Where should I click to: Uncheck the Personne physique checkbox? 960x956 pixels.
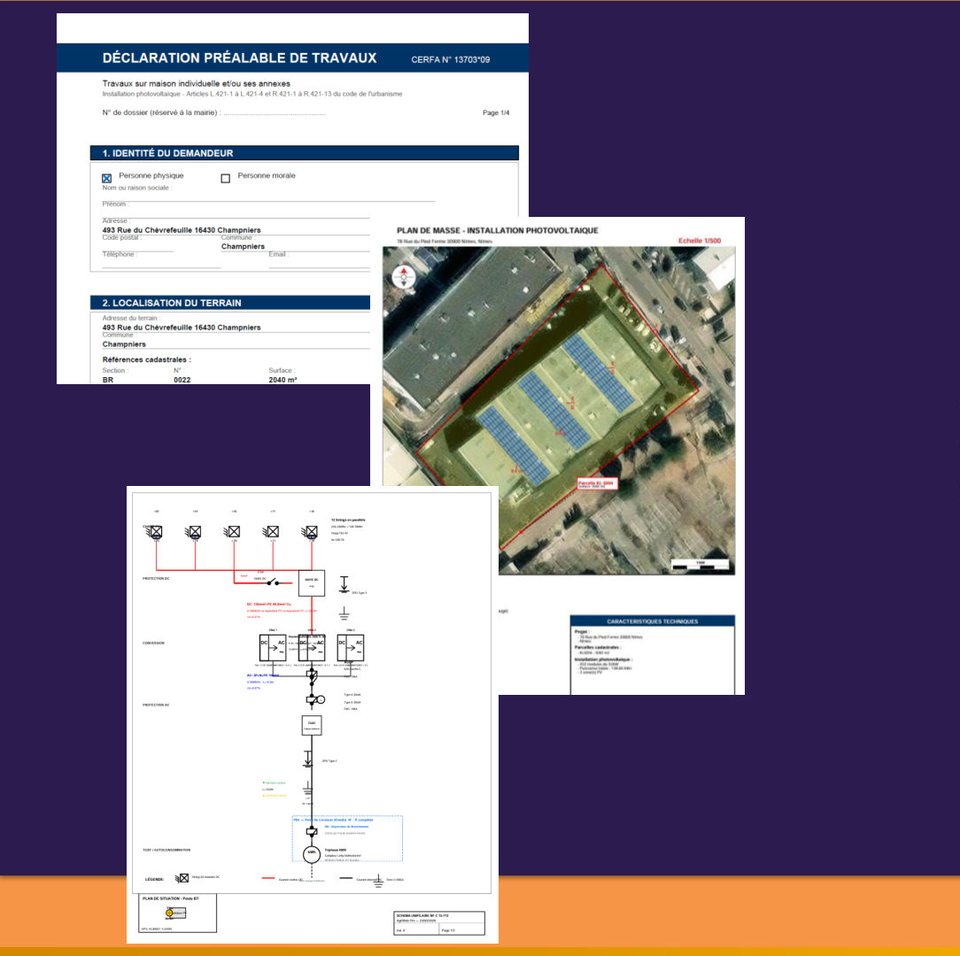(x=108, y=175)
